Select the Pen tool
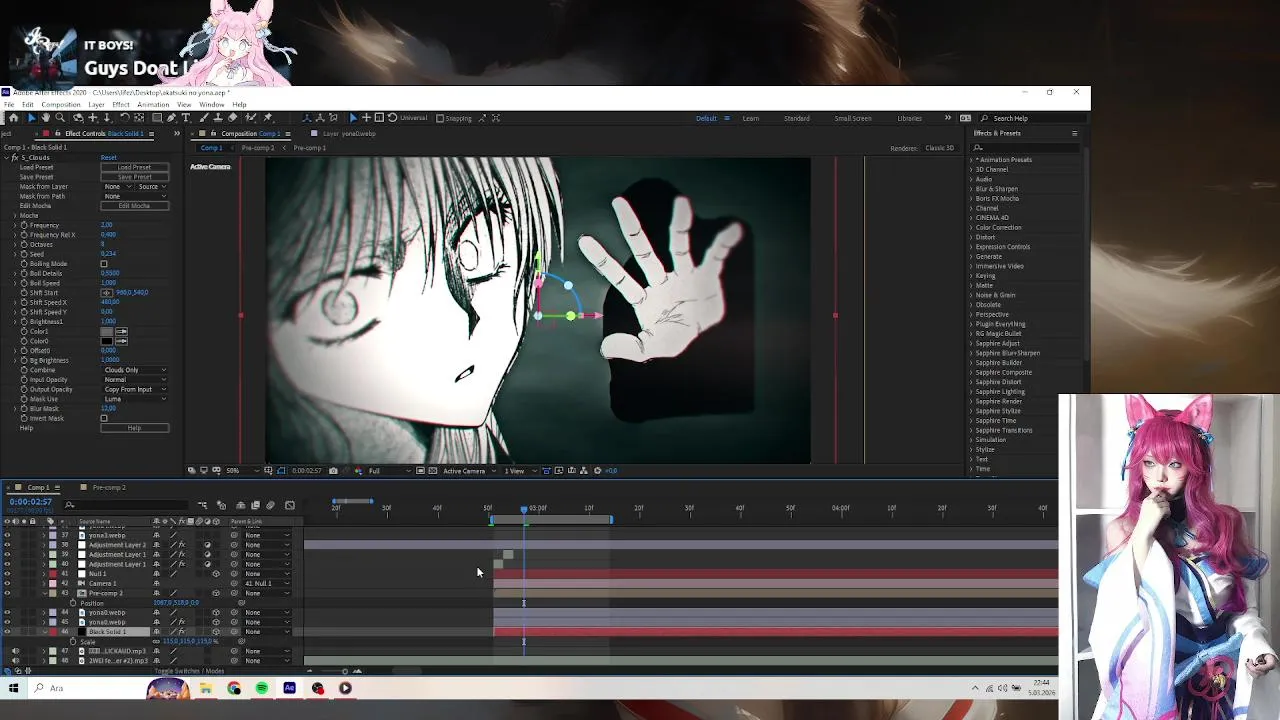 tap(171, 118)
